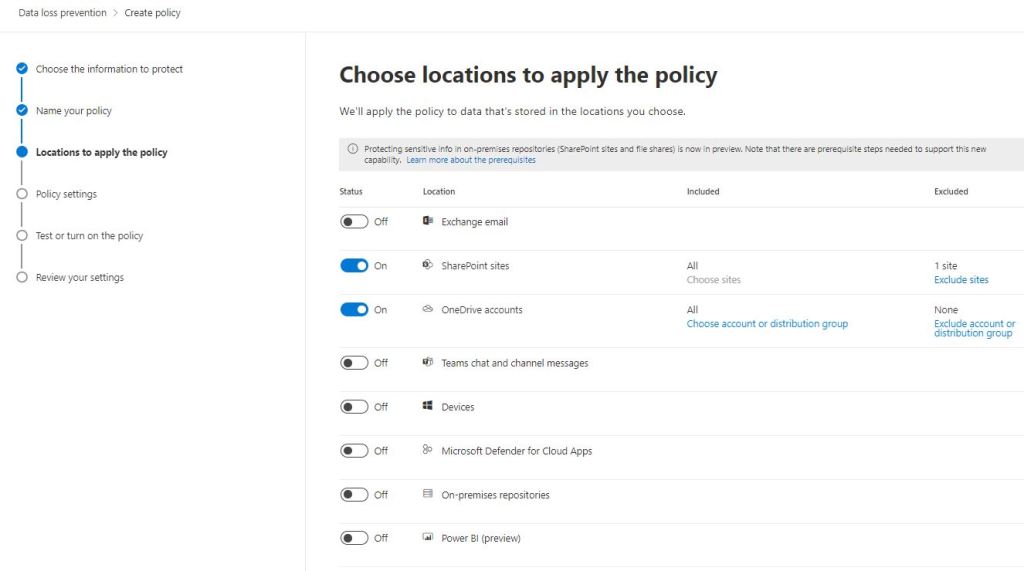The height and width of the screenshot is (571, 1024).
Task: Click the info icon in the preview banner
Action: [352, 149]
